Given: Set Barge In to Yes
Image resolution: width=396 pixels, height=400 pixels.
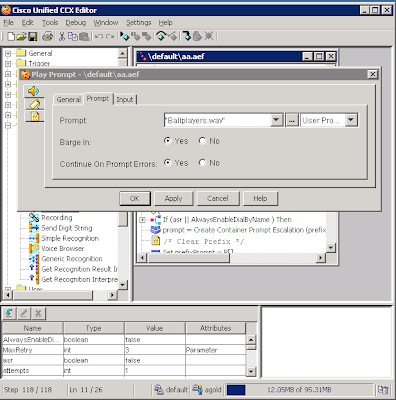Looking at the screenshot, I should pyautogui.click(x=168, y=141).
